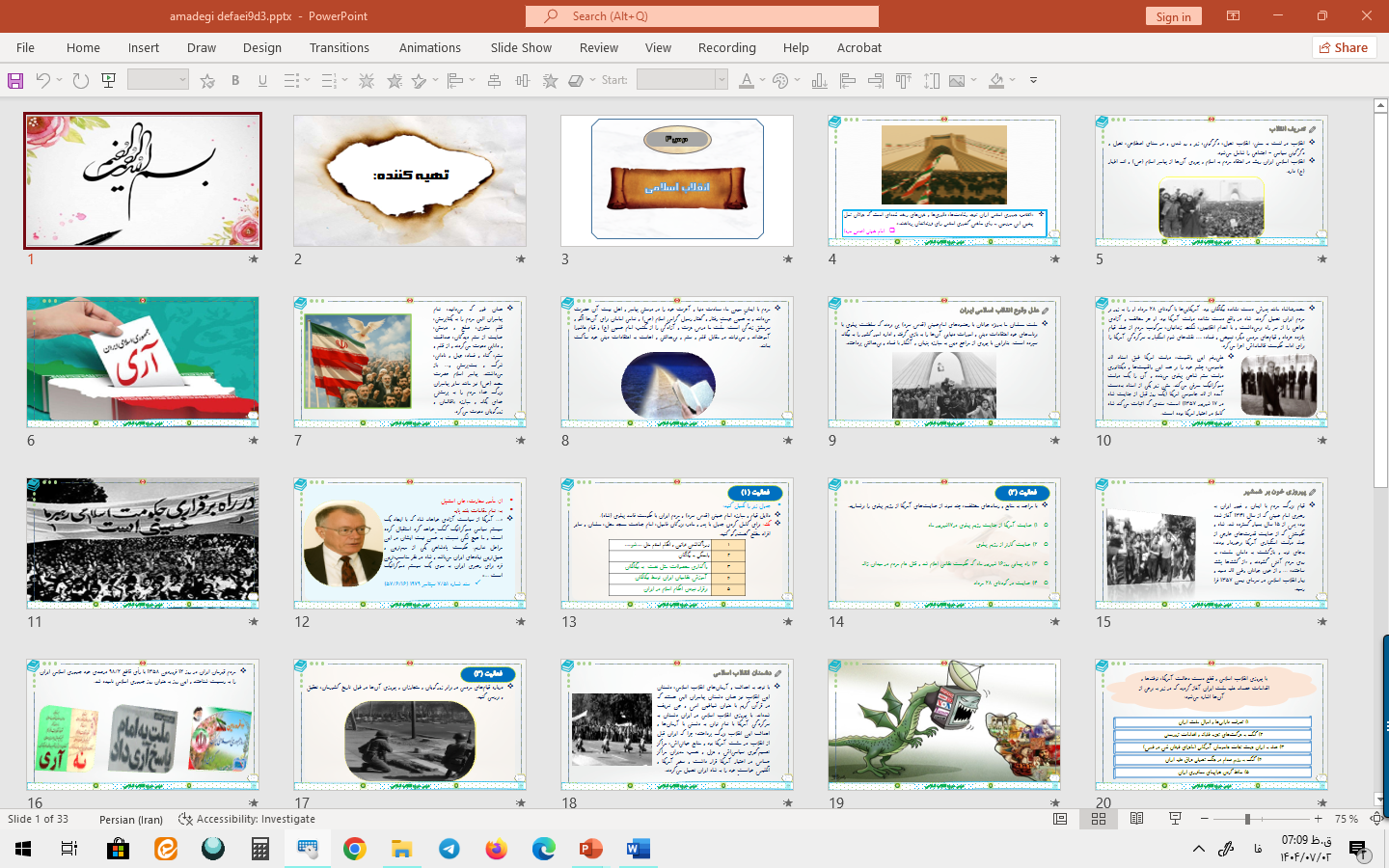The height and width of the screenshot is (868, 1389).
Task: Switch to the Slide Show tab
Action: [521, 47]
